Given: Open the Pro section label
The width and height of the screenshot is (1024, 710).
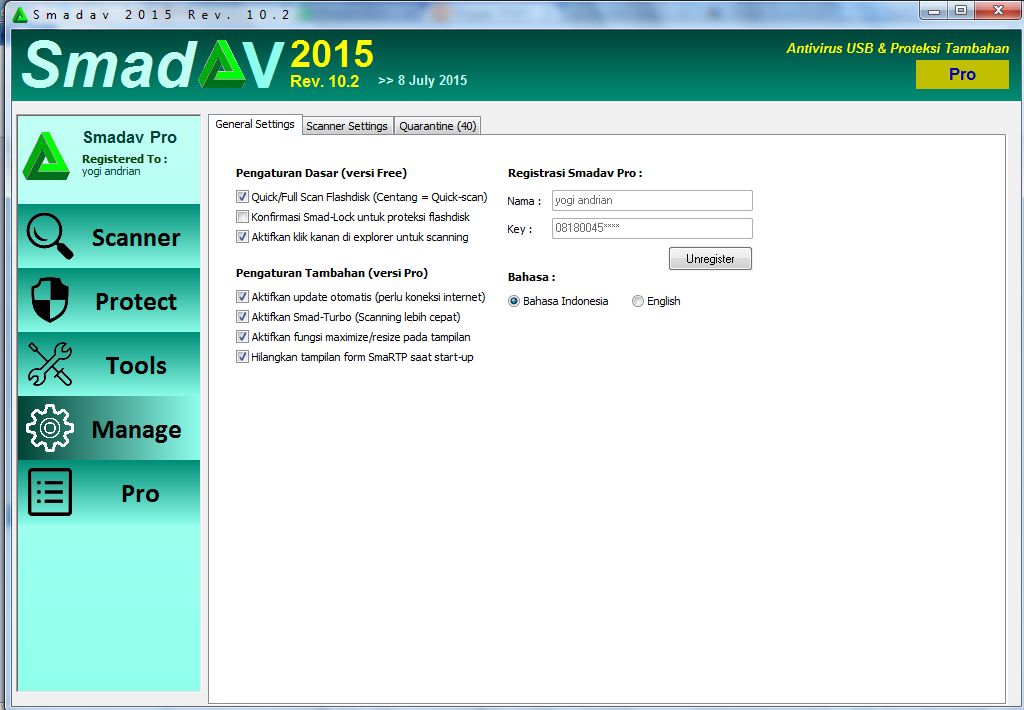Looking at the screenshot, I should (x=140, y=494).
